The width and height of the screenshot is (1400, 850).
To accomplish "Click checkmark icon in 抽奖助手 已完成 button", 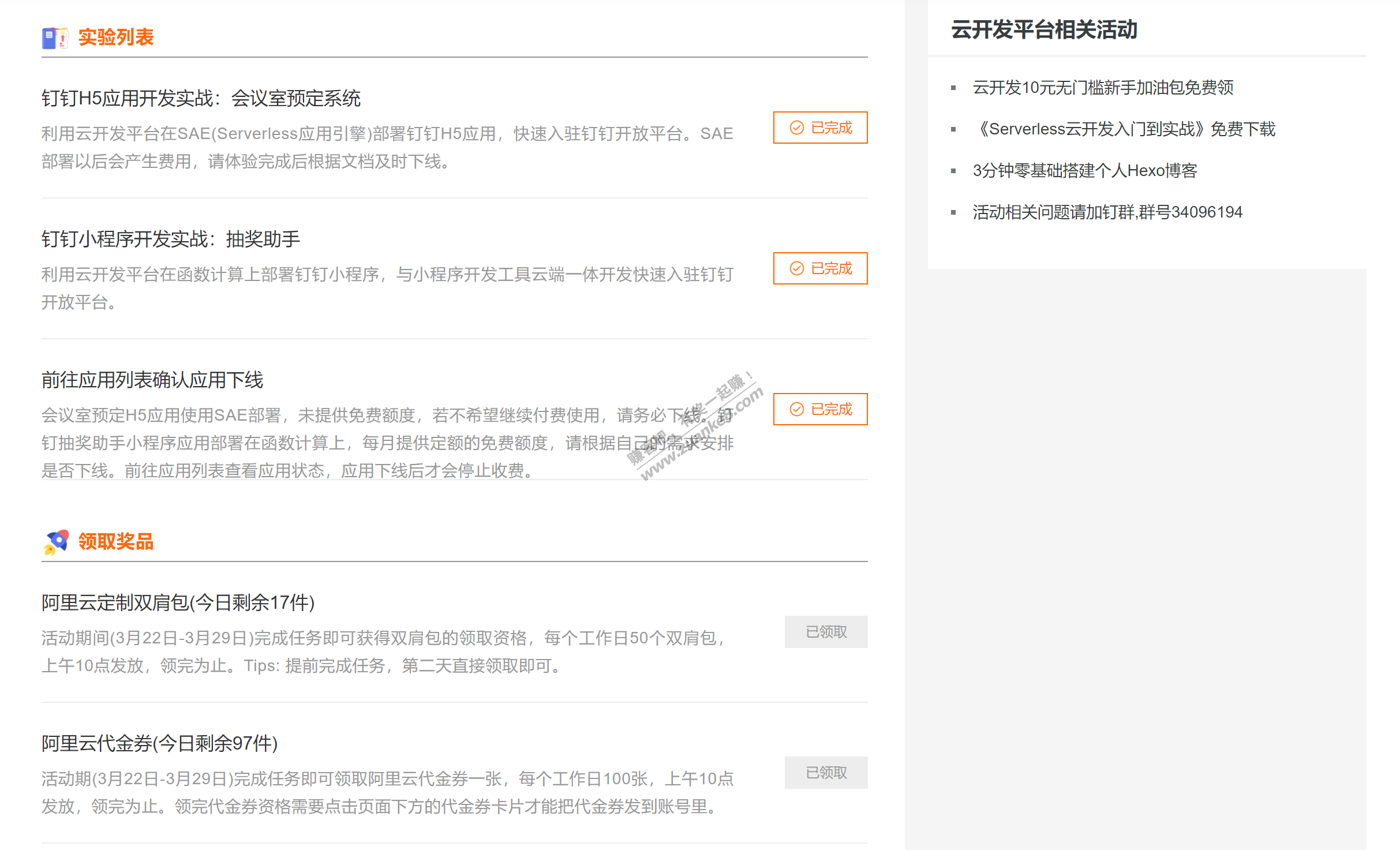I will pos(796,268).
